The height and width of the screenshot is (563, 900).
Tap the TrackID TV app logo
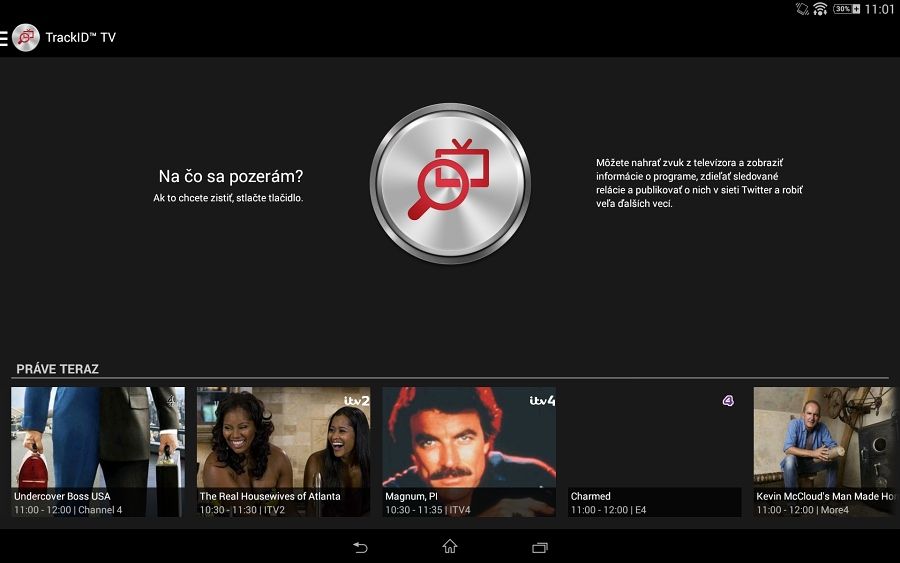26,38
